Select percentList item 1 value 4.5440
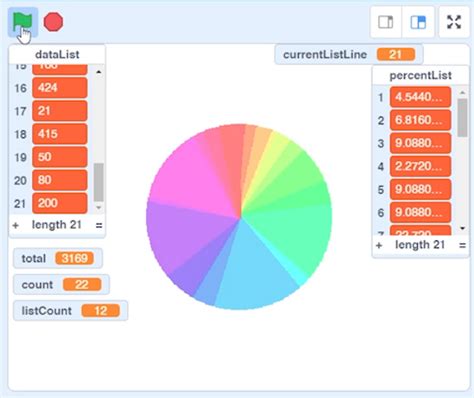This screenshot has width=474, height=398. (420, 97)
